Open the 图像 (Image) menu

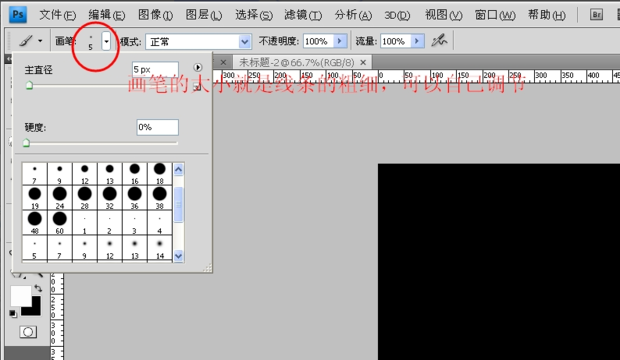click(x=155, y=15)
